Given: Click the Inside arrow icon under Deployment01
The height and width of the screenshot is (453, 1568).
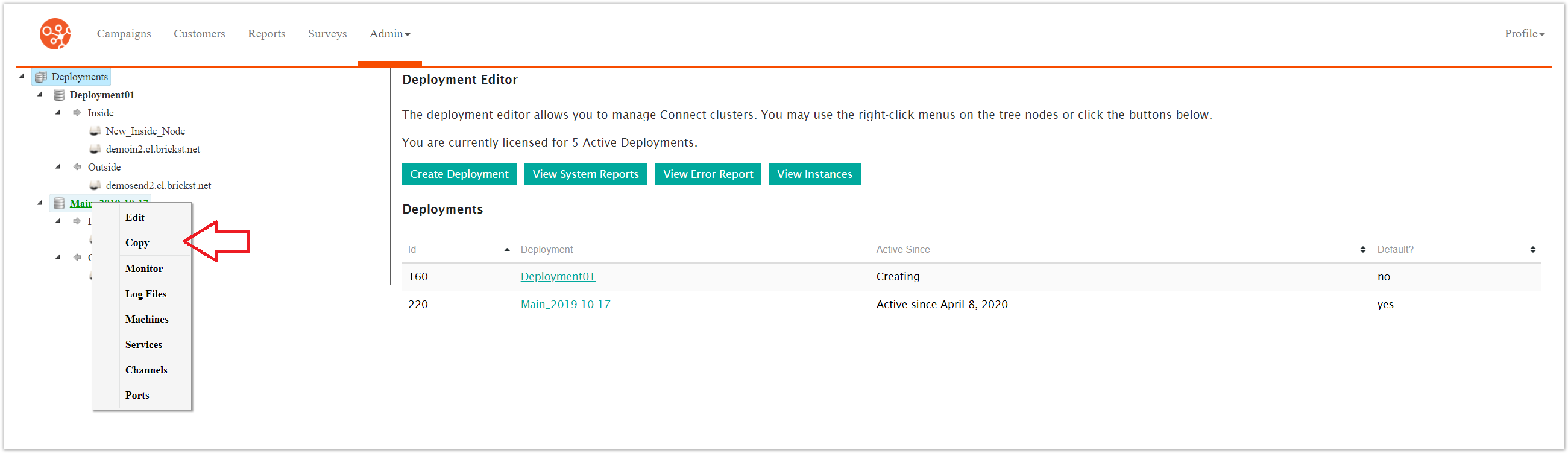Looking at the screenshot, I should point(77,113).
